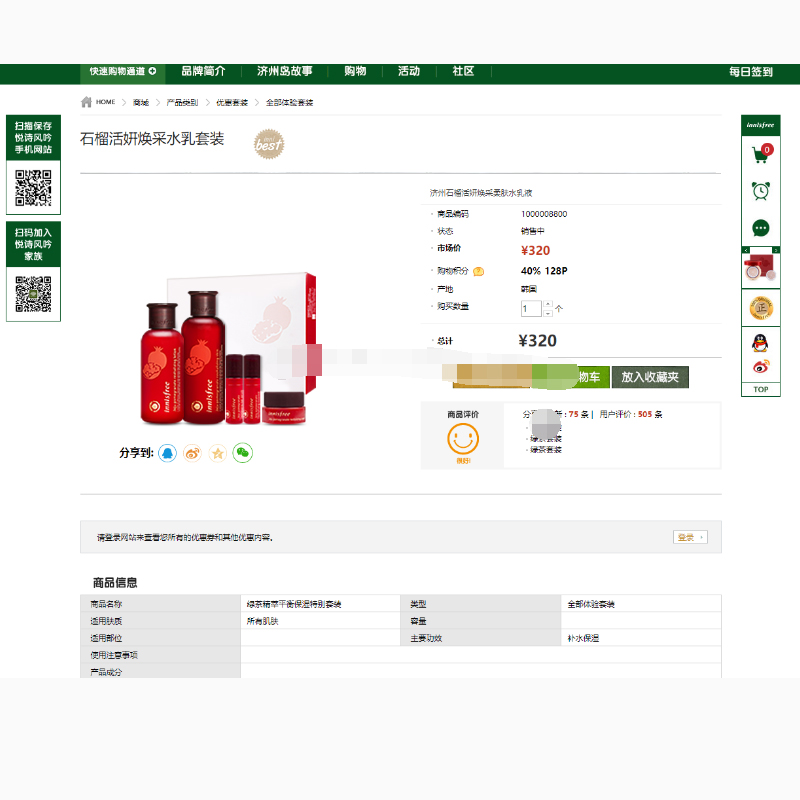Click the 绿茶精萃平衡保湿特别套装 table cell
Screen dimensions: 800x800
tap(320, 604)
